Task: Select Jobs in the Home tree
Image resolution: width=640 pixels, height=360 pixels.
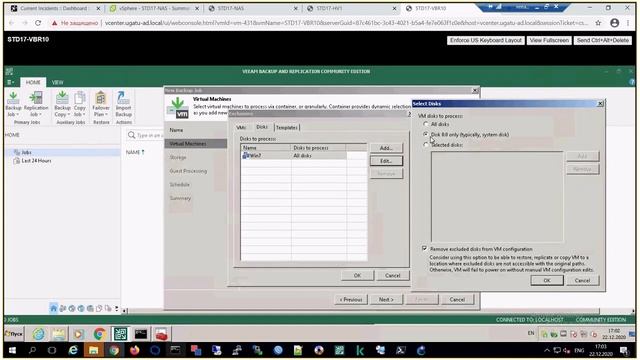Action: [26, 152]
